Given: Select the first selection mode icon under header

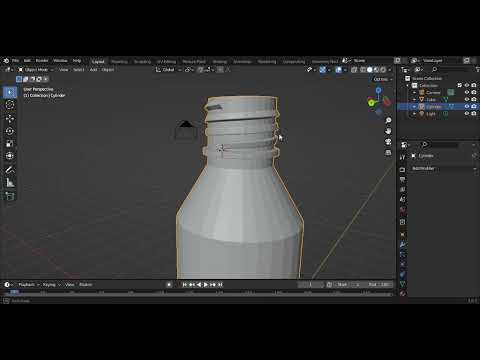Looking at the screenshot, I should (x=19, y=79).
